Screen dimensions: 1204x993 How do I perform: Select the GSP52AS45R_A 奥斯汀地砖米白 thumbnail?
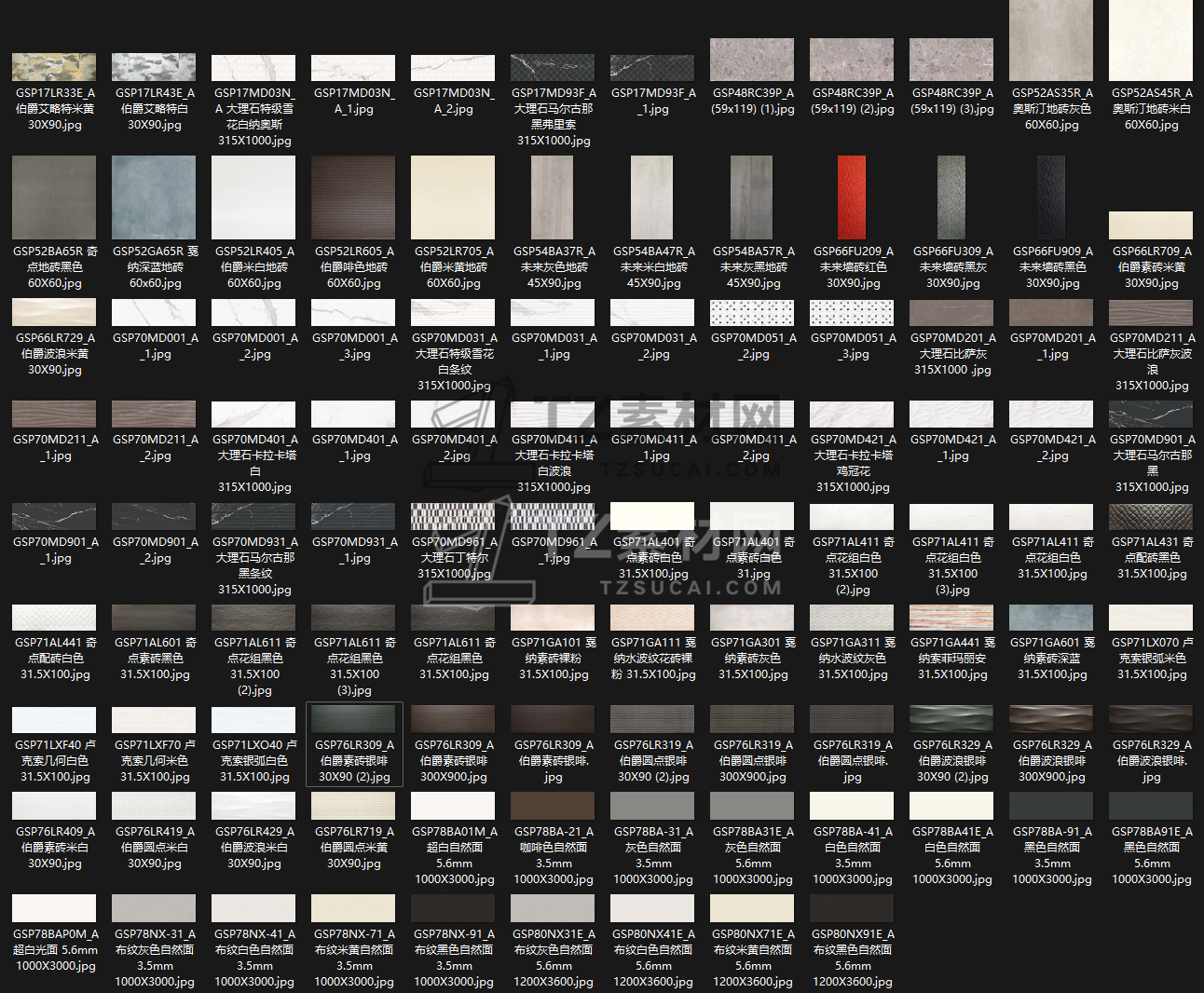(1151, 41)
